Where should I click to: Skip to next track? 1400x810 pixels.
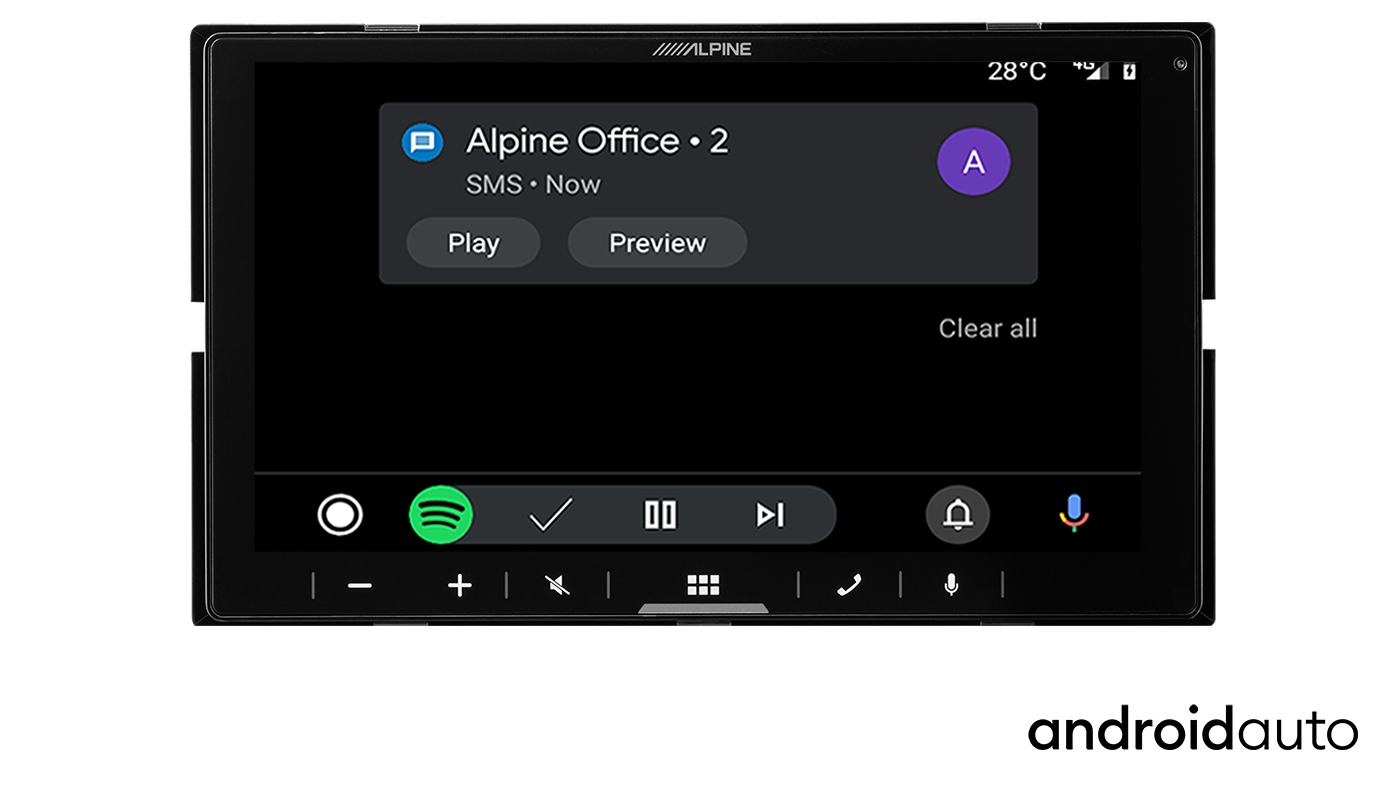click(x=770, y=515)
